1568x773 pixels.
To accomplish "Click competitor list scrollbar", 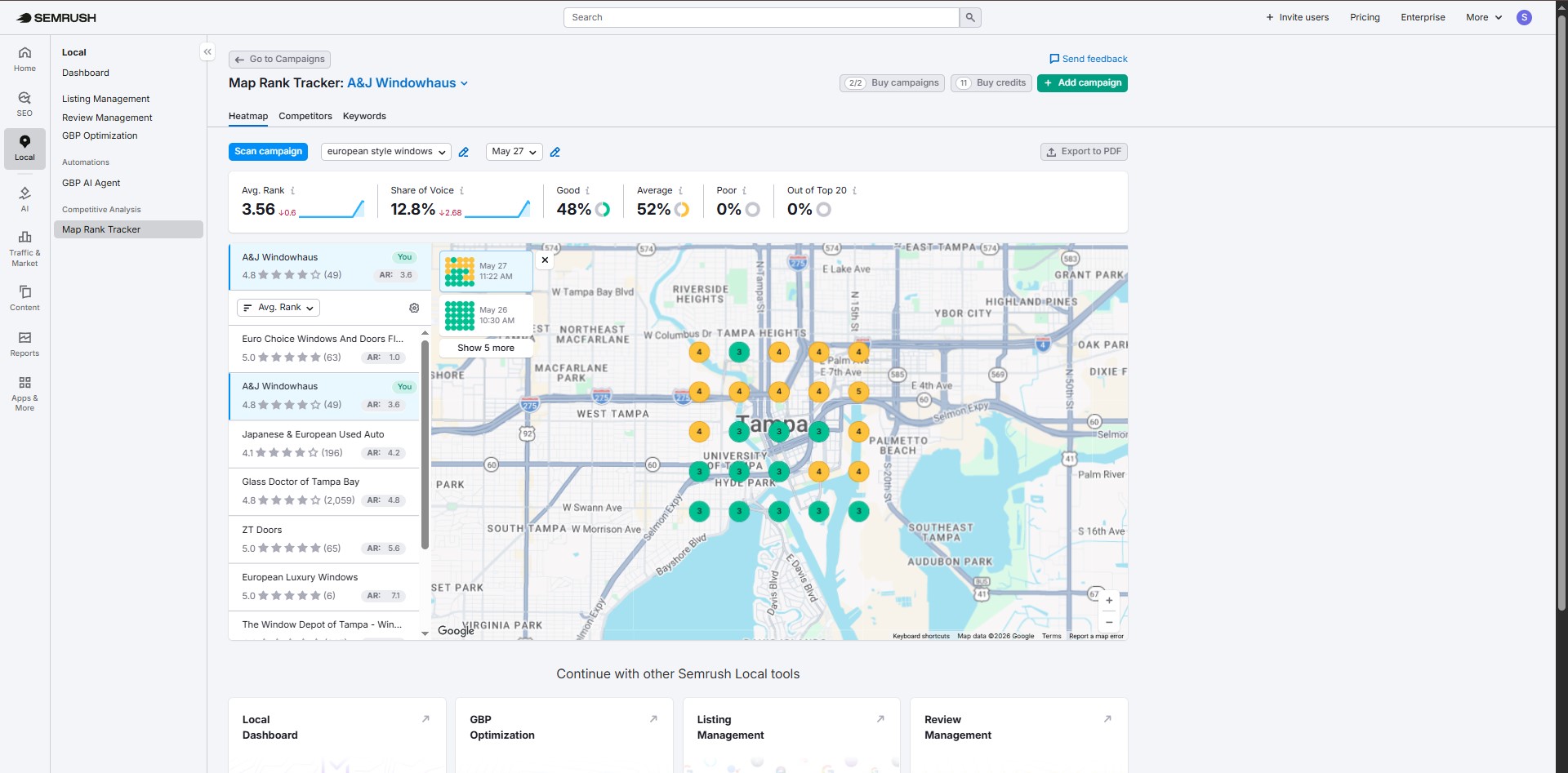I will click(x=425, y=445).
